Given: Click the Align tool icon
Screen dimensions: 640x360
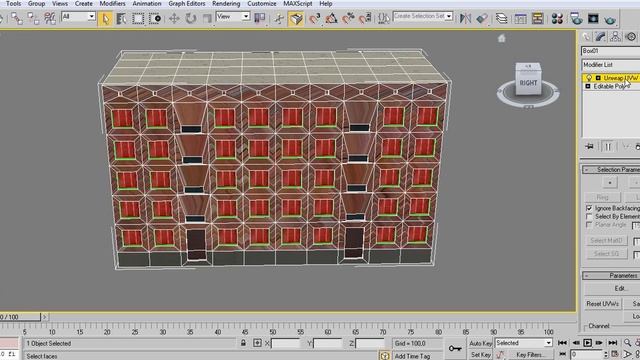Looking at the screenshot, I should pyautogui.click(x=482, y=18).
